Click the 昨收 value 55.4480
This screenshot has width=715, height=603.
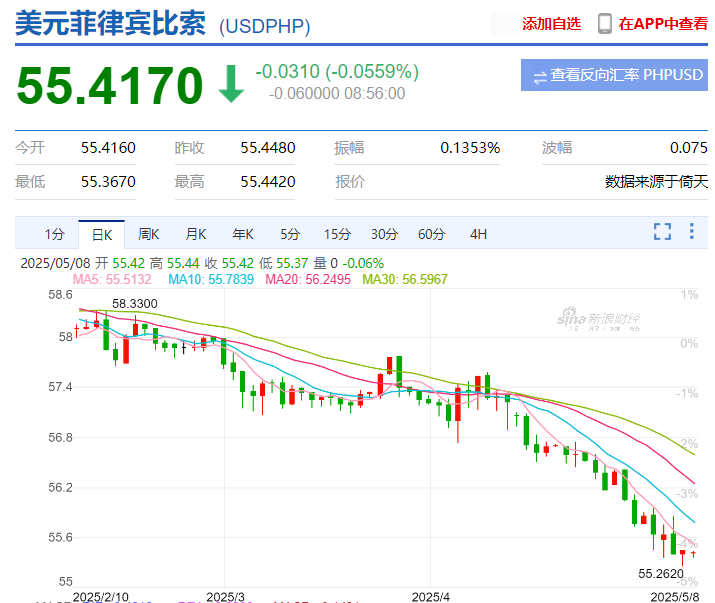tap(268, 148)
